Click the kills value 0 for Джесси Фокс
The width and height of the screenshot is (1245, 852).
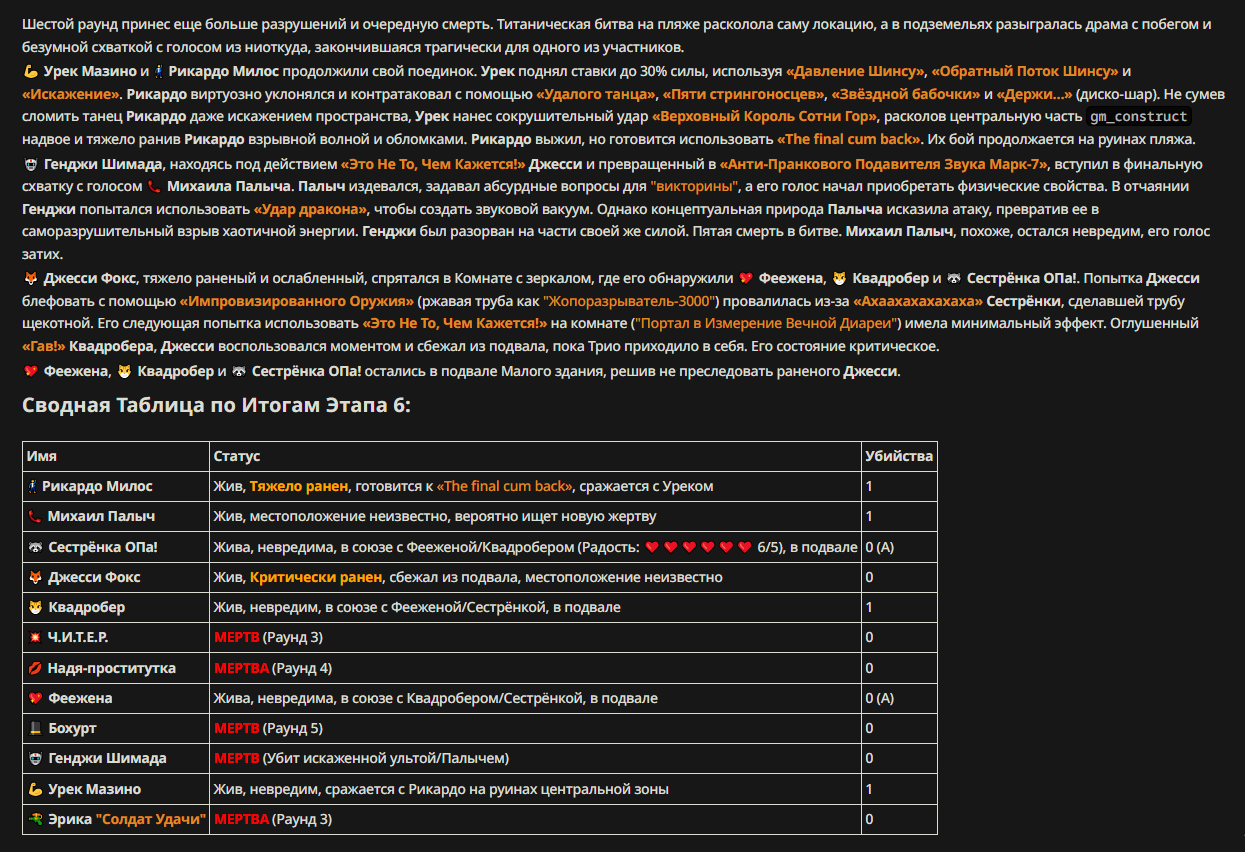point(870,577)
